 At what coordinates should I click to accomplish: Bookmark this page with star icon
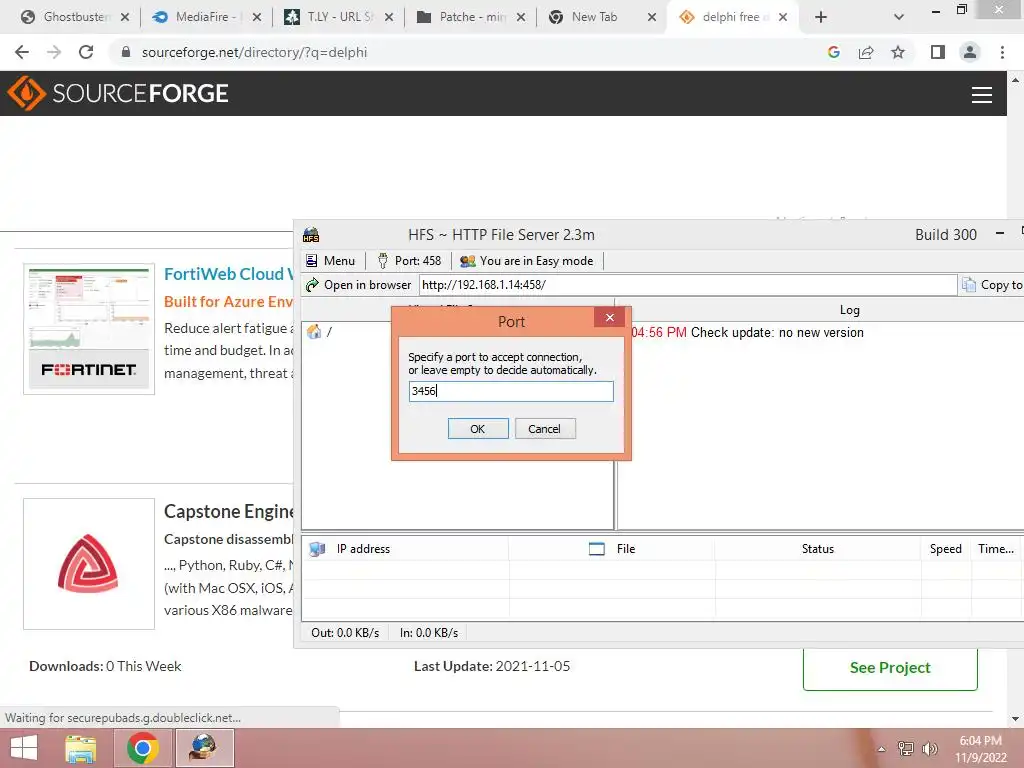(x=898, y=52)
